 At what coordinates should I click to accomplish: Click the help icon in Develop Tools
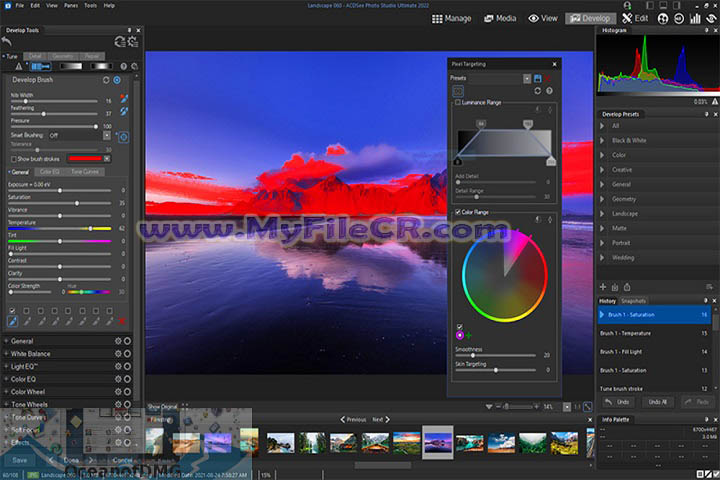124,67
